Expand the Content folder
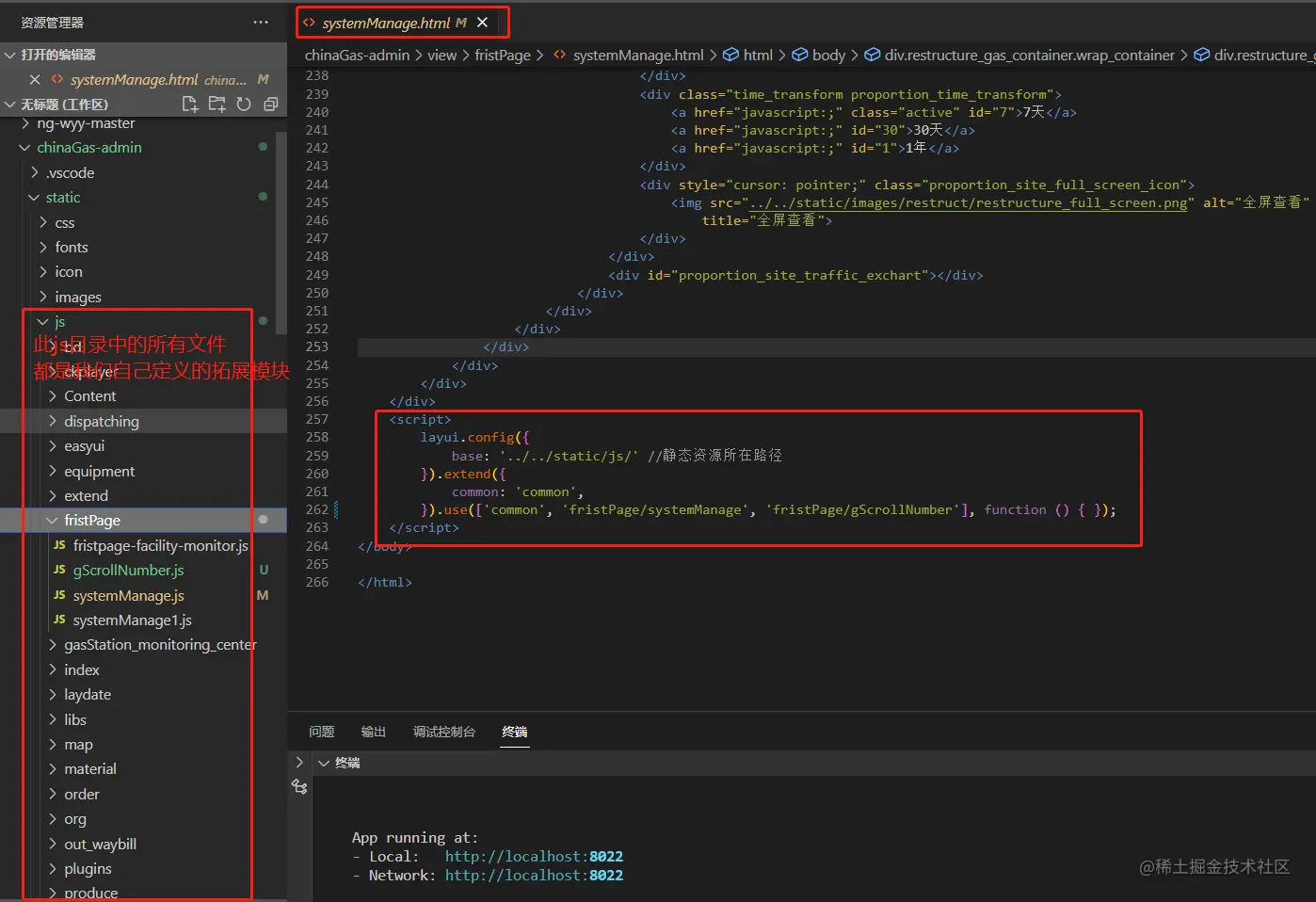The image size is (1316, 902). point(53,396)
